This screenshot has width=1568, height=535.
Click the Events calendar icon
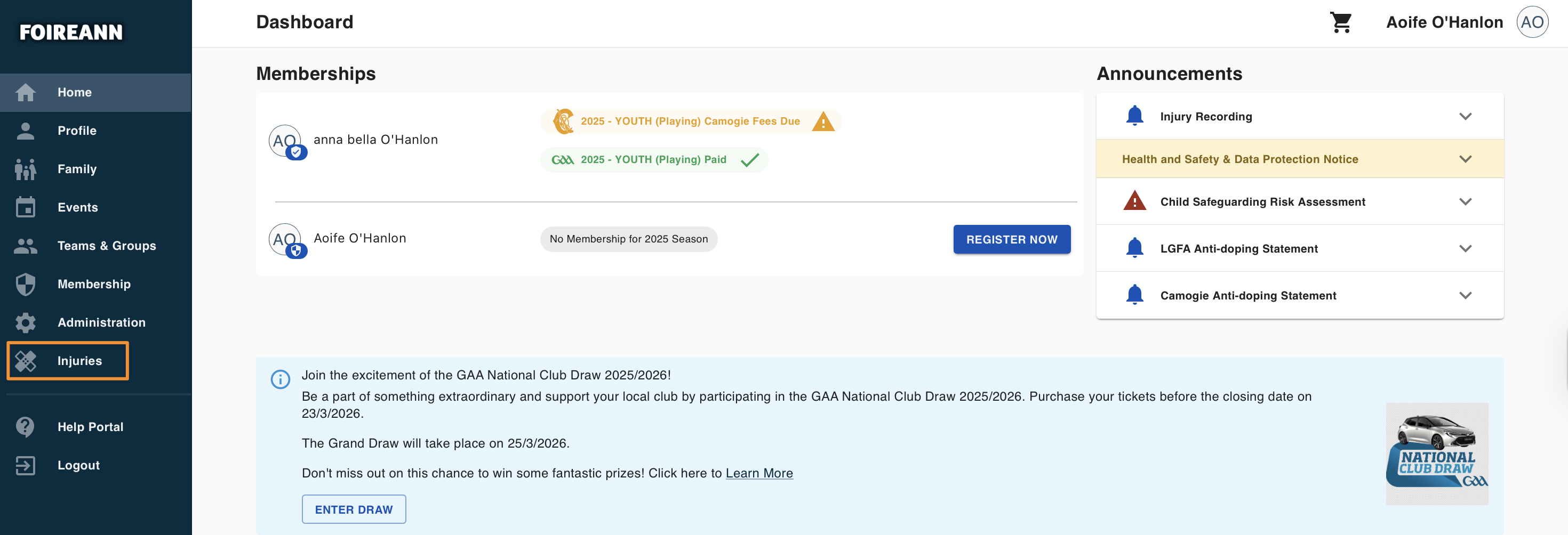click(26, 207)
